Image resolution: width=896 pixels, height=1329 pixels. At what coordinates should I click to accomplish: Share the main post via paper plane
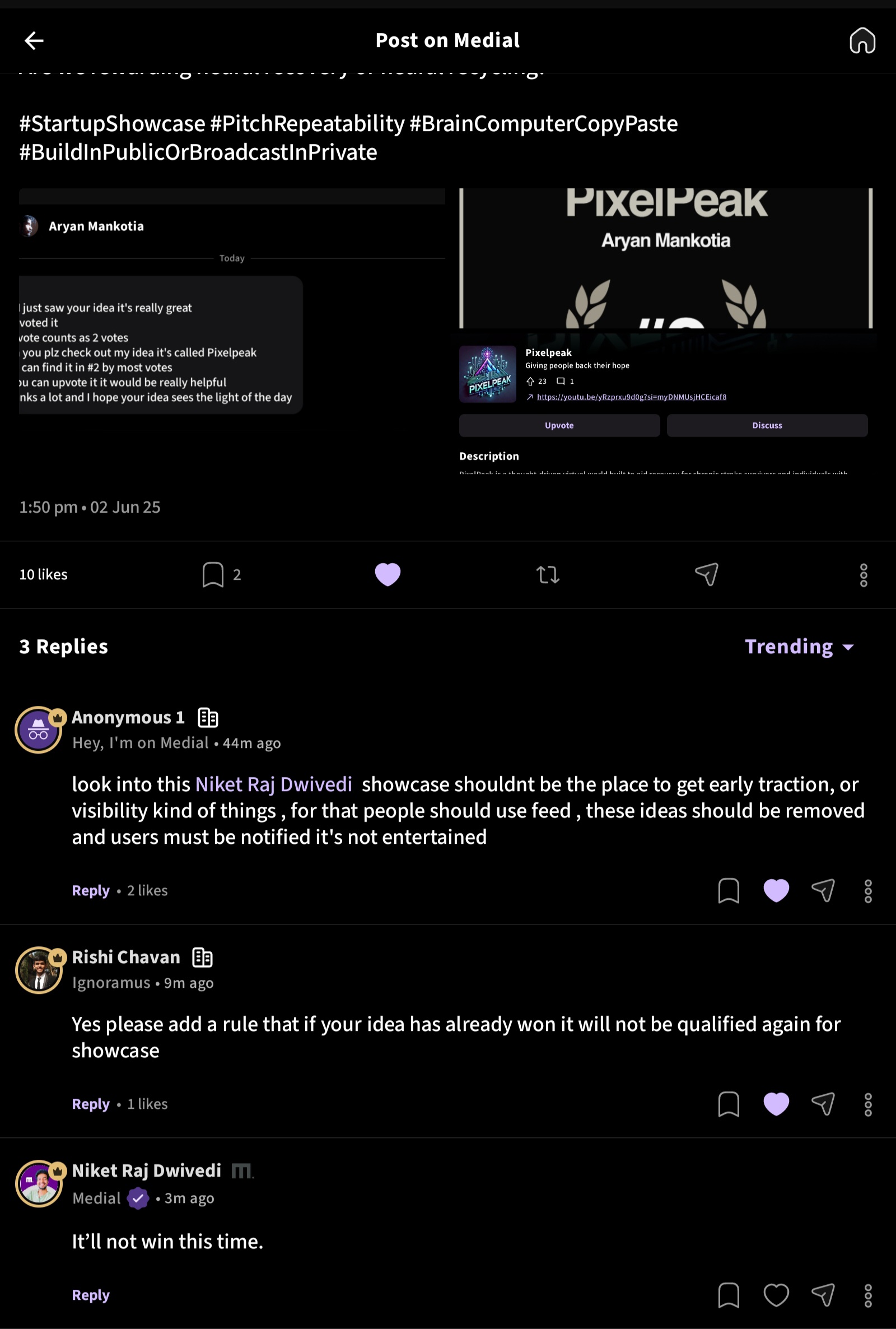[706, 574]
